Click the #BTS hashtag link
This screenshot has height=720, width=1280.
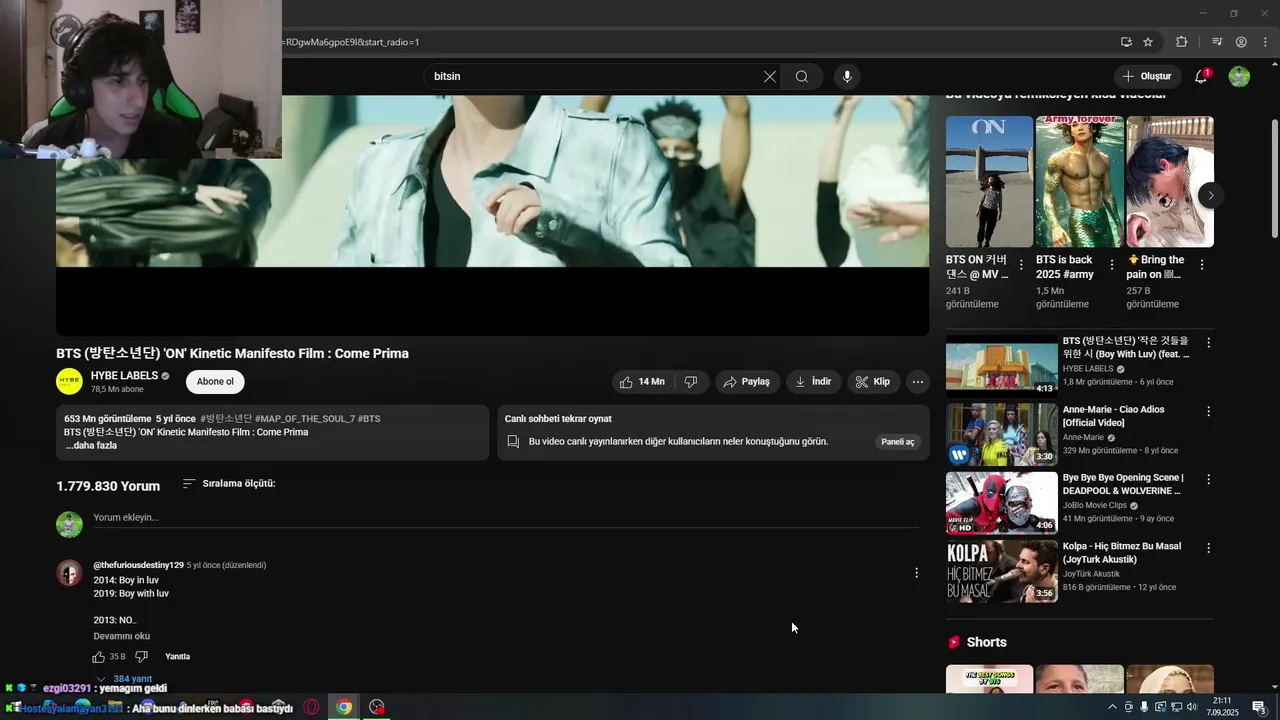coord(369,419)
